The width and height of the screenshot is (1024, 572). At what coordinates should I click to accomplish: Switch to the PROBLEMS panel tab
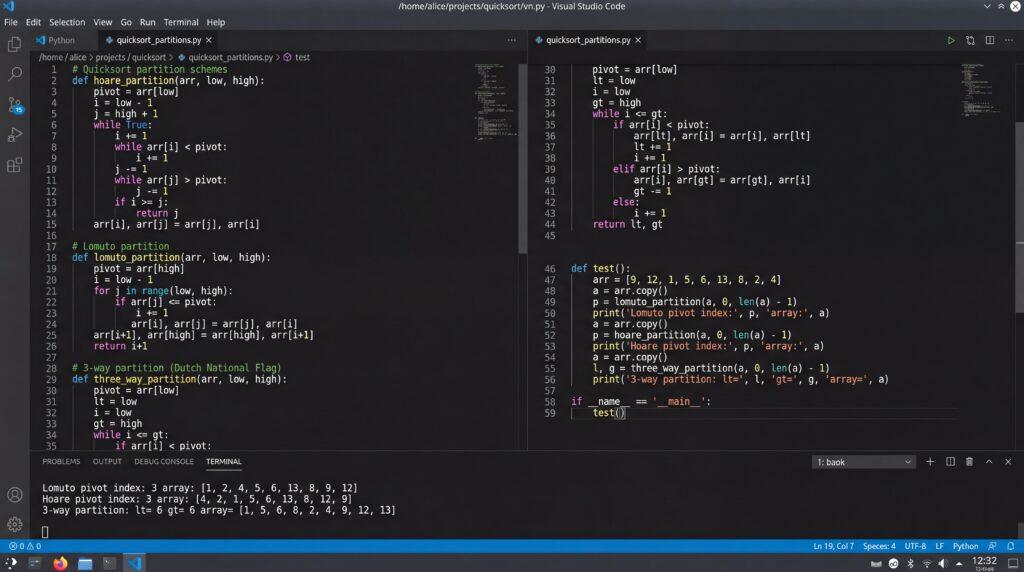(61, 462)
